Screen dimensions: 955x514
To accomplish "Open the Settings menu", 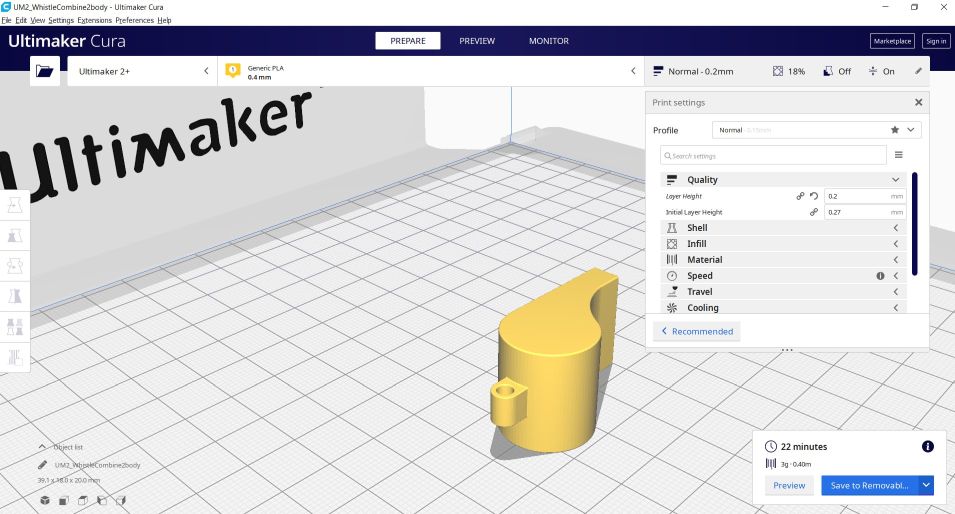I will click(x=61, y=20).
